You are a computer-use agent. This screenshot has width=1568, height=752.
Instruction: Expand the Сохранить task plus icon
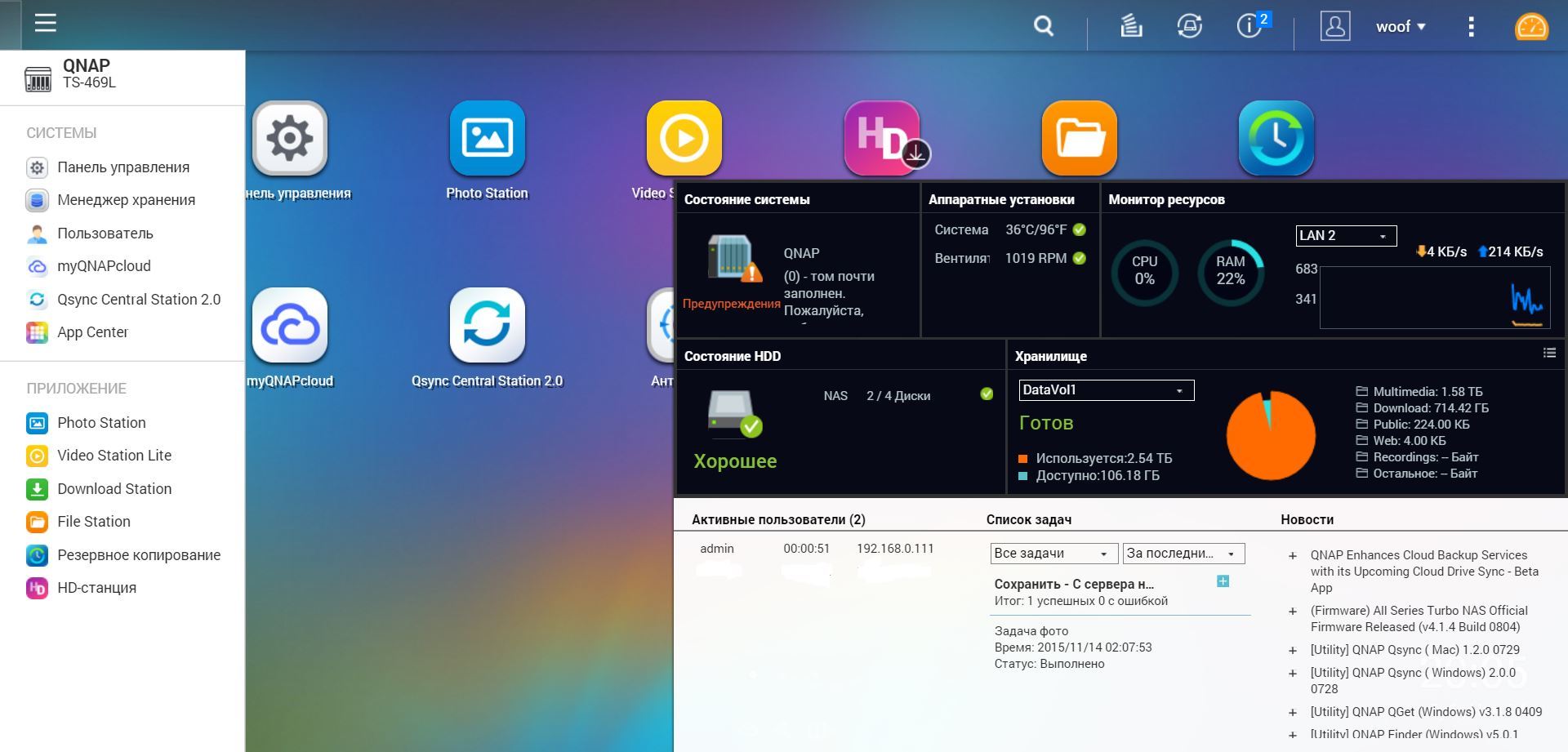click(1223, 581)
